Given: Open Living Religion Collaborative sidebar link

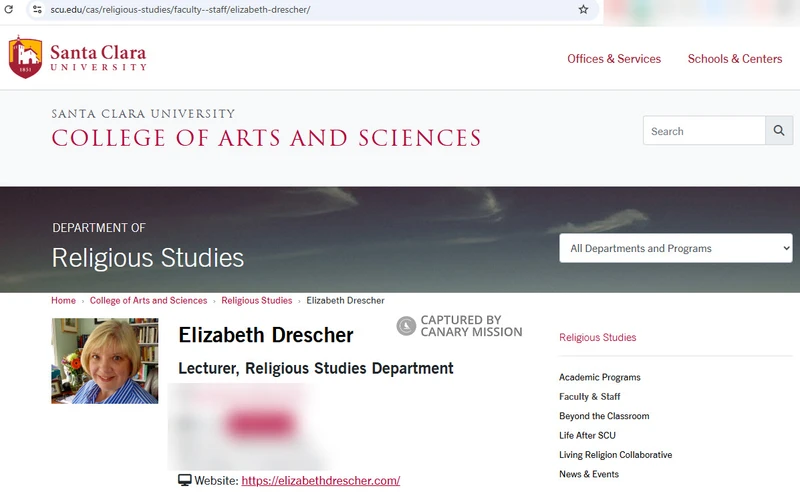Looking at the screenshot, I should coord(615,455).
